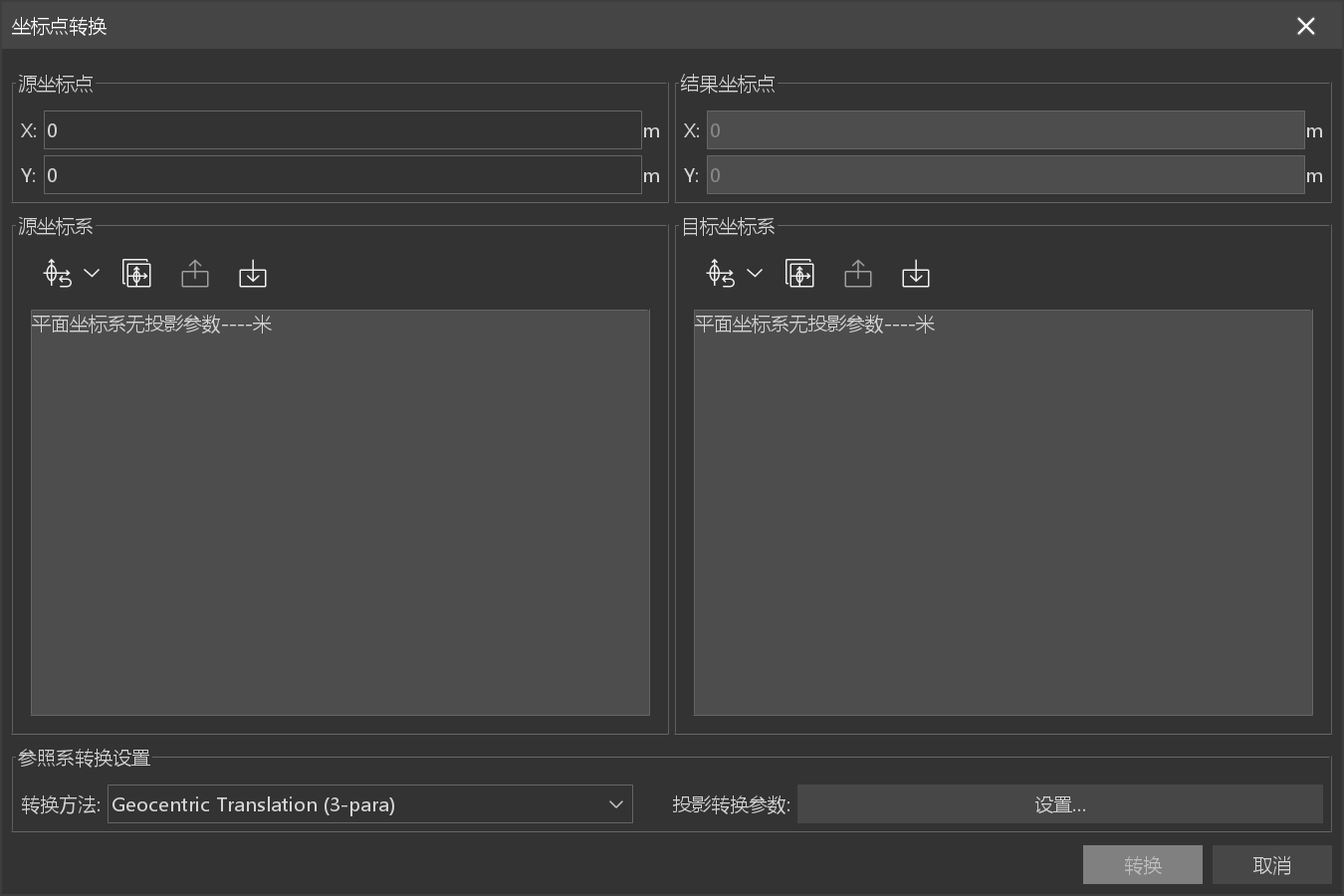Focus the source Y coordinate input field
Image resolution: width=1344 pixels, height=896 pixels.
(341, 175)
